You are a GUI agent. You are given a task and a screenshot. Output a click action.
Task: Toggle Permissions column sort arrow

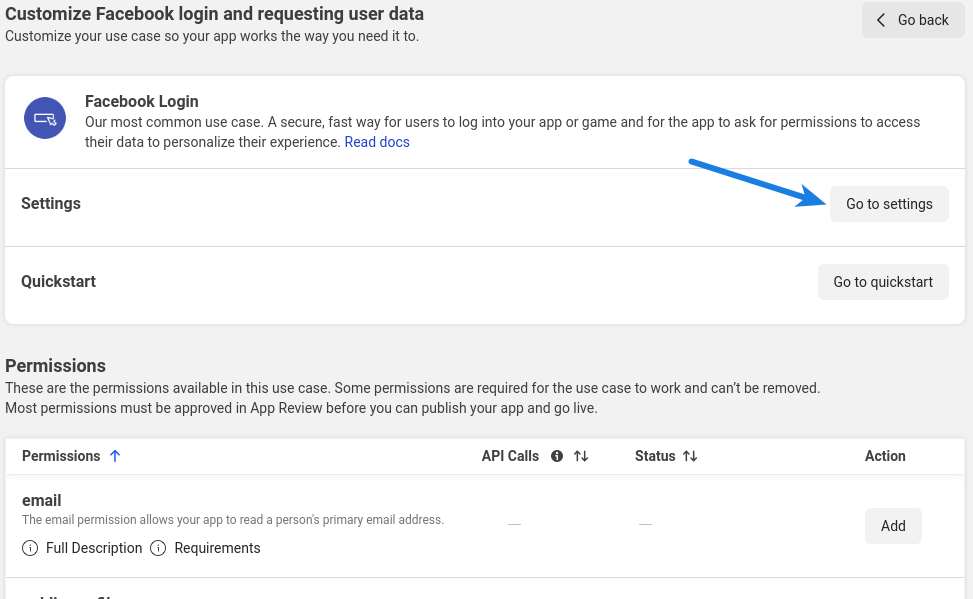coord(115,456)
